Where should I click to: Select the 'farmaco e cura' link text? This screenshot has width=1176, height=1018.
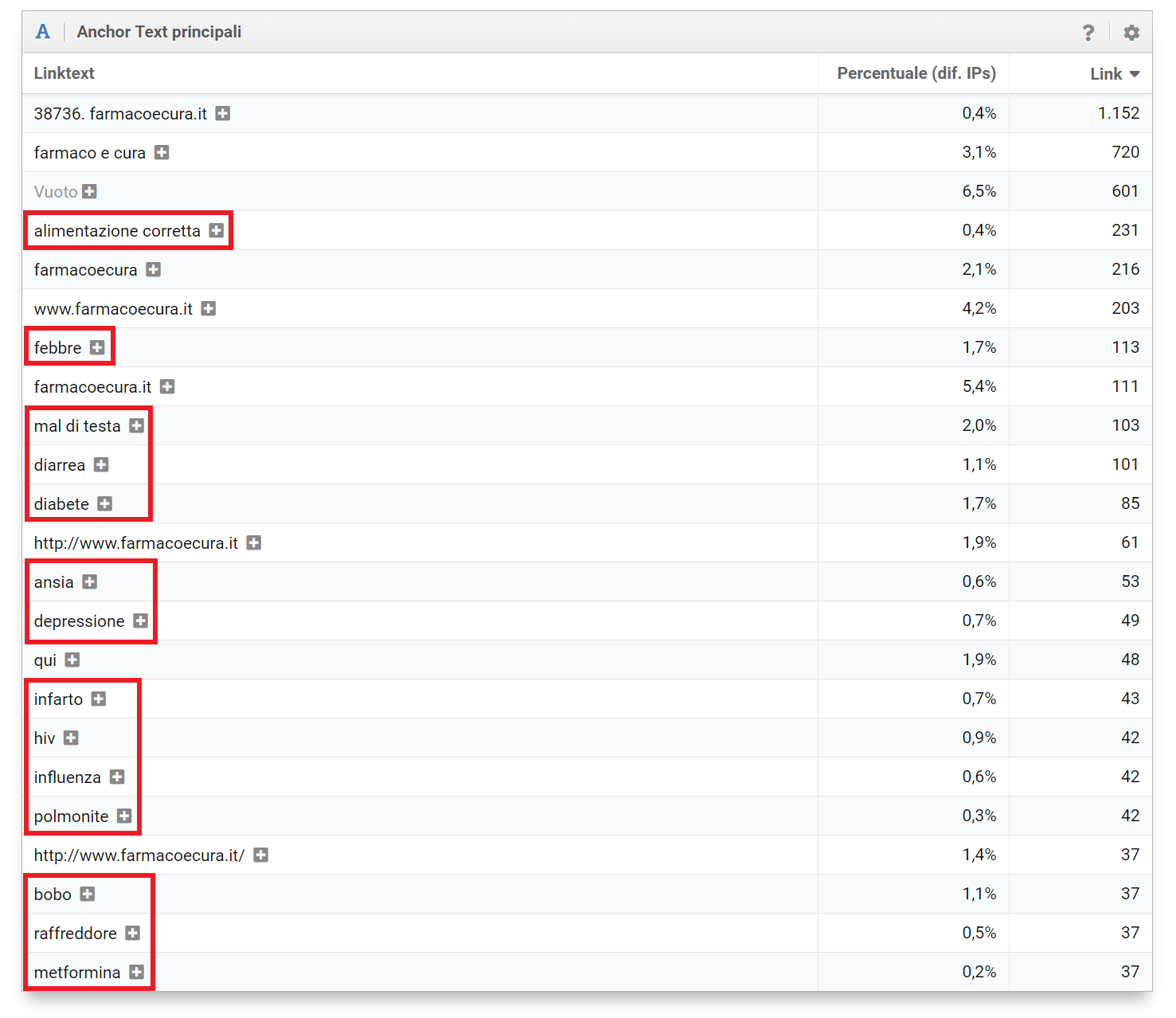click(x=90, y=153)
